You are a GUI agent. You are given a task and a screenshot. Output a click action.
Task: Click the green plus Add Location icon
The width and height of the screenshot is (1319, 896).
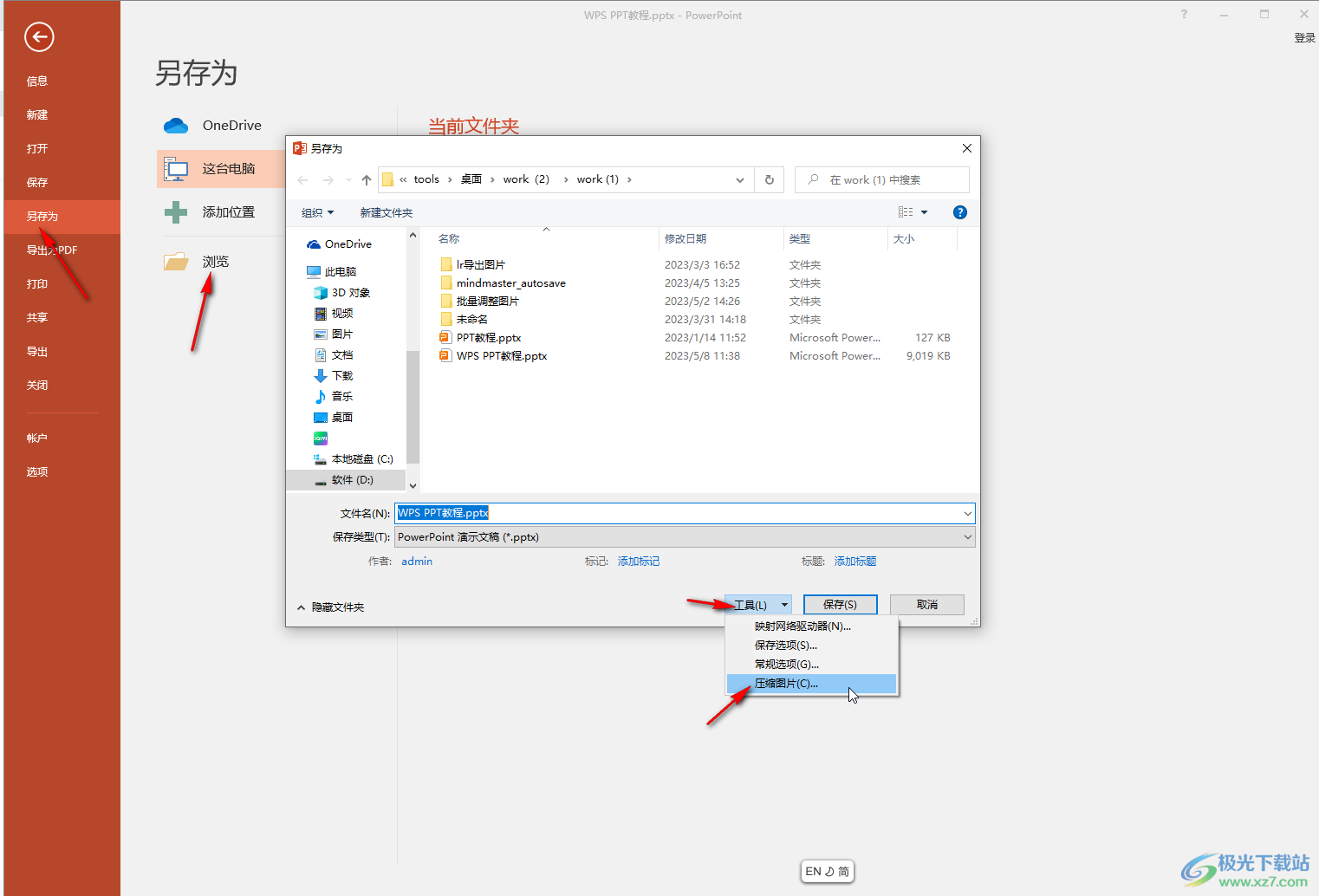click(176, 212)
